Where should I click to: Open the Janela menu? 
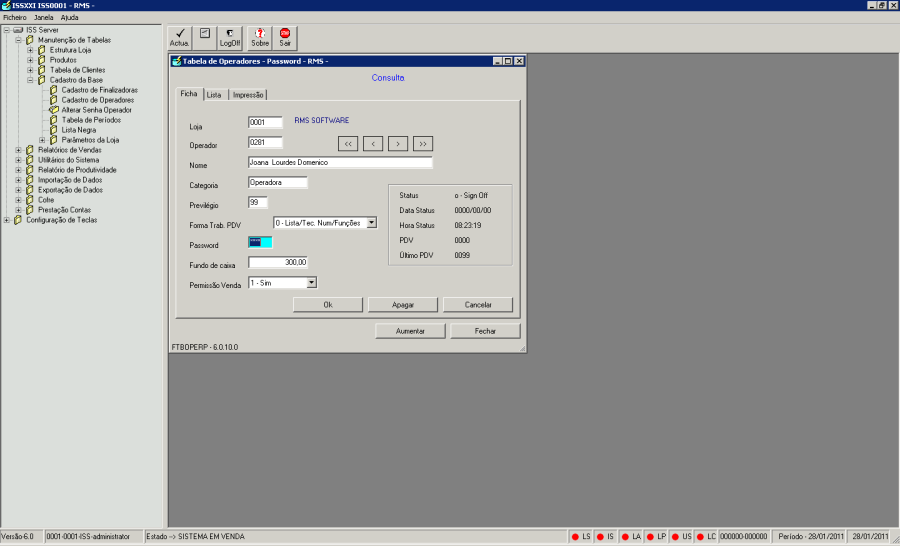pyautogui.click(x=44, y=18)
